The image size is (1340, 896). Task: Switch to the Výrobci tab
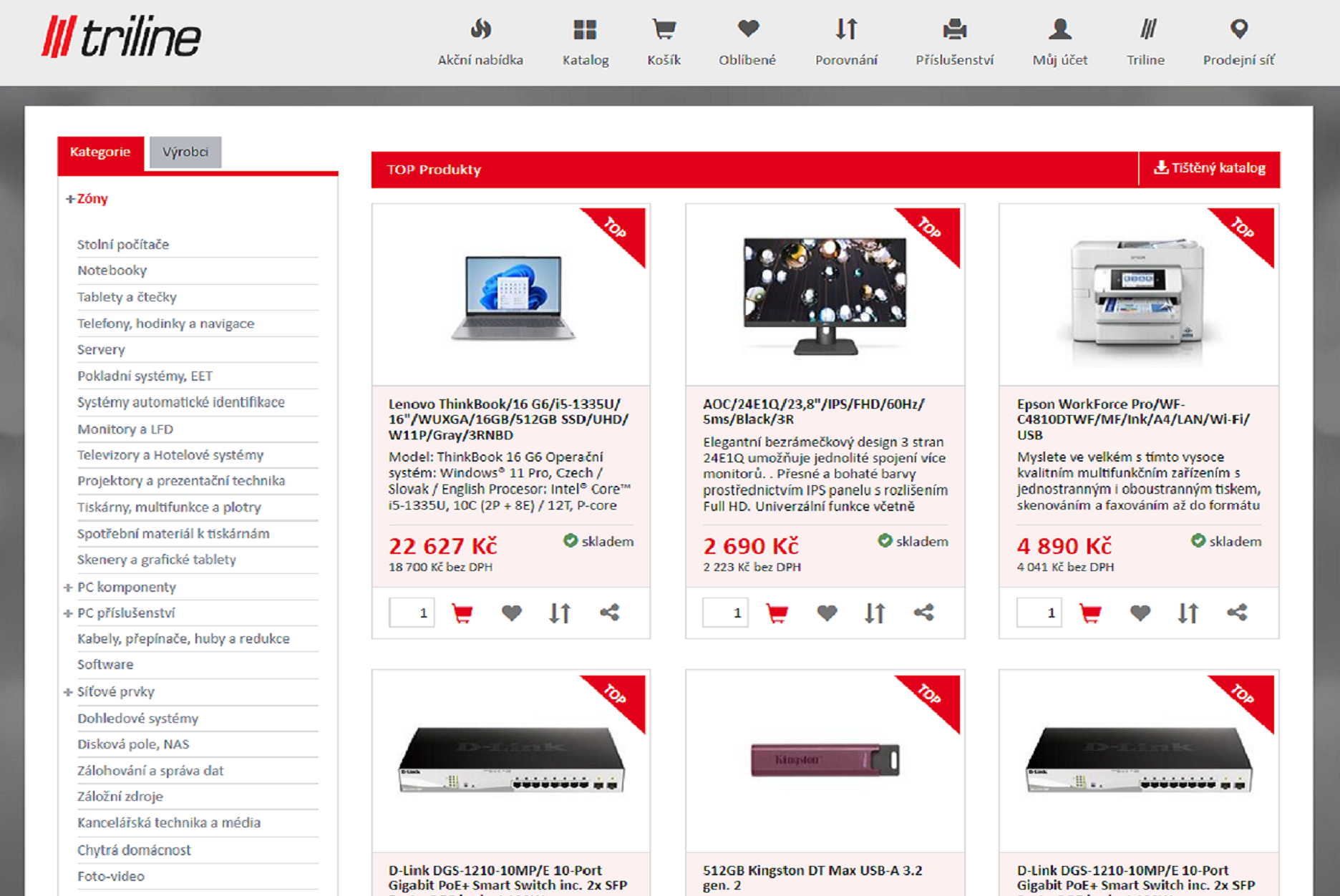tap(185, 152)
